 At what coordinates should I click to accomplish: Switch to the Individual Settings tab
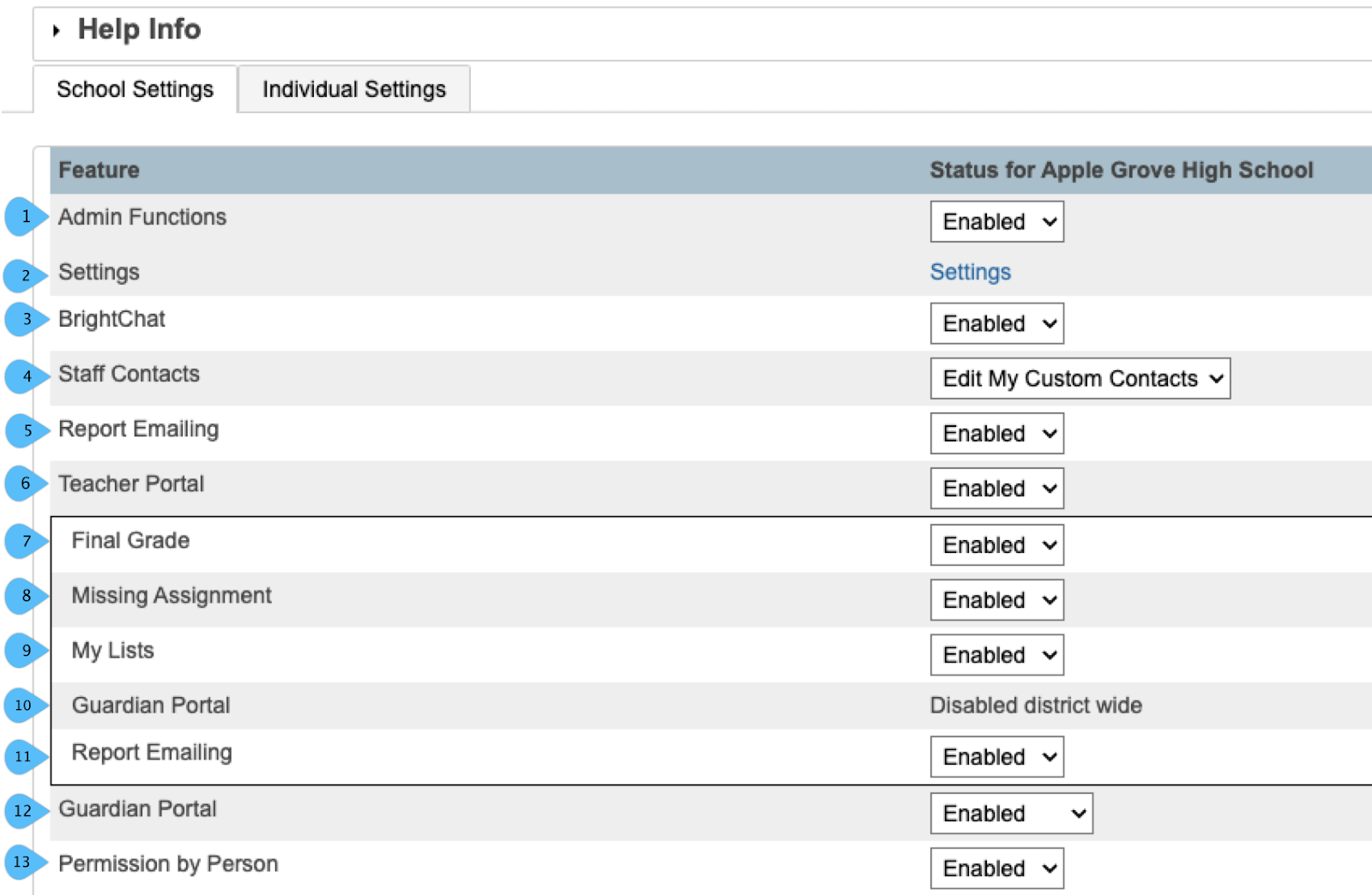pyautogui.click(x=353, y=89)
